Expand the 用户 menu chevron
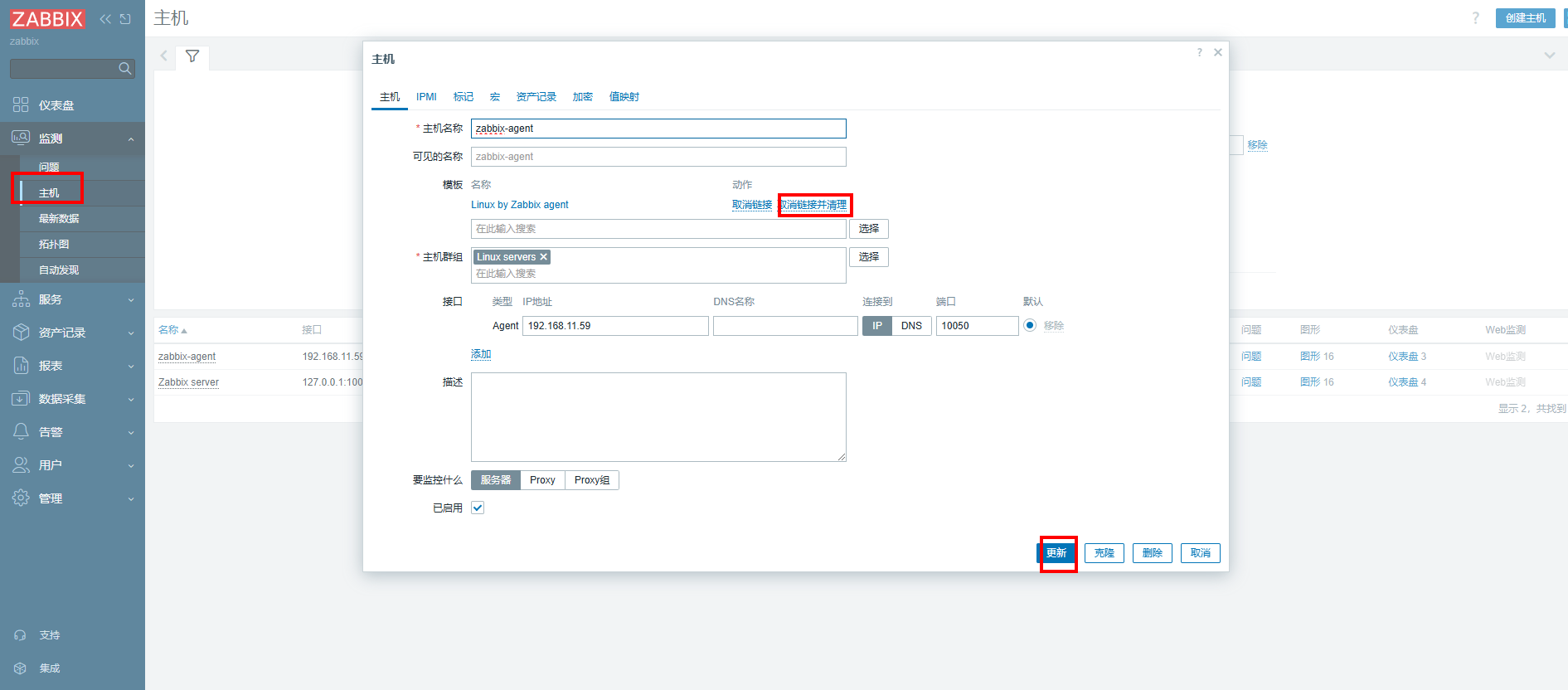The height and width of the screenshot is (690, 1568). coord(131,466)
